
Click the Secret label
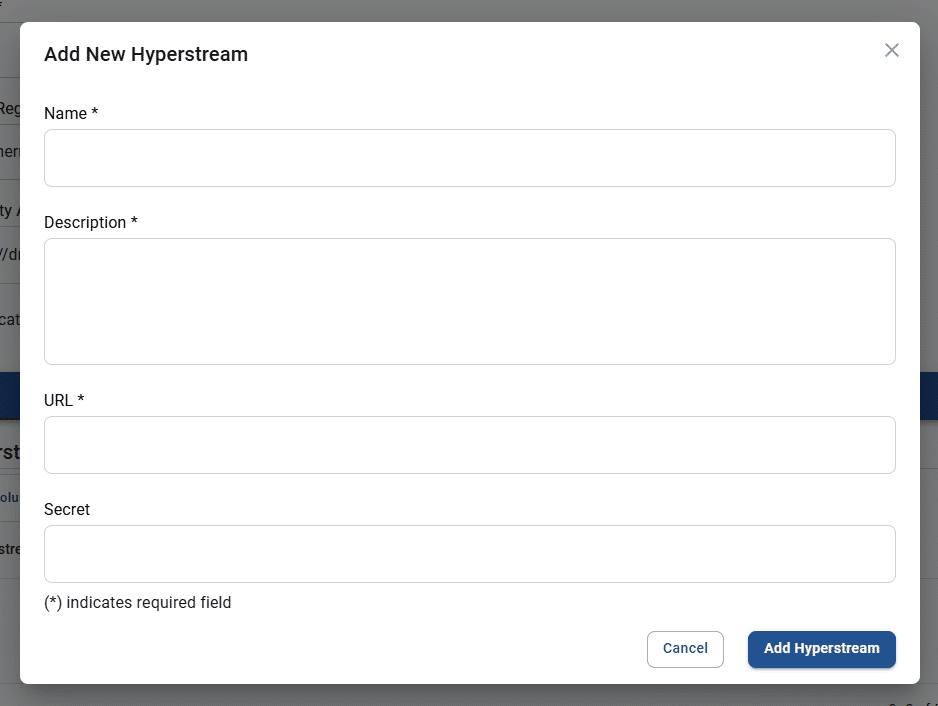click(67, 509)
